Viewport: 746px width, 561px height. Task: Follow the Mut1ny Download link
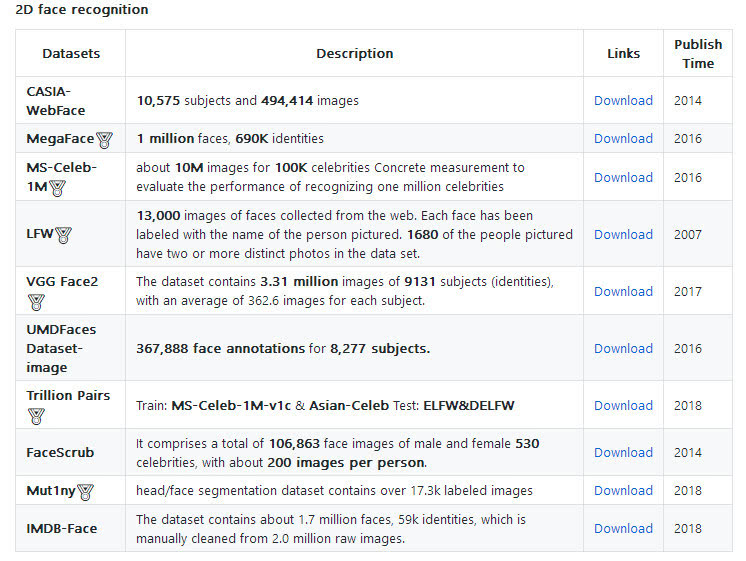click(623, 491)
